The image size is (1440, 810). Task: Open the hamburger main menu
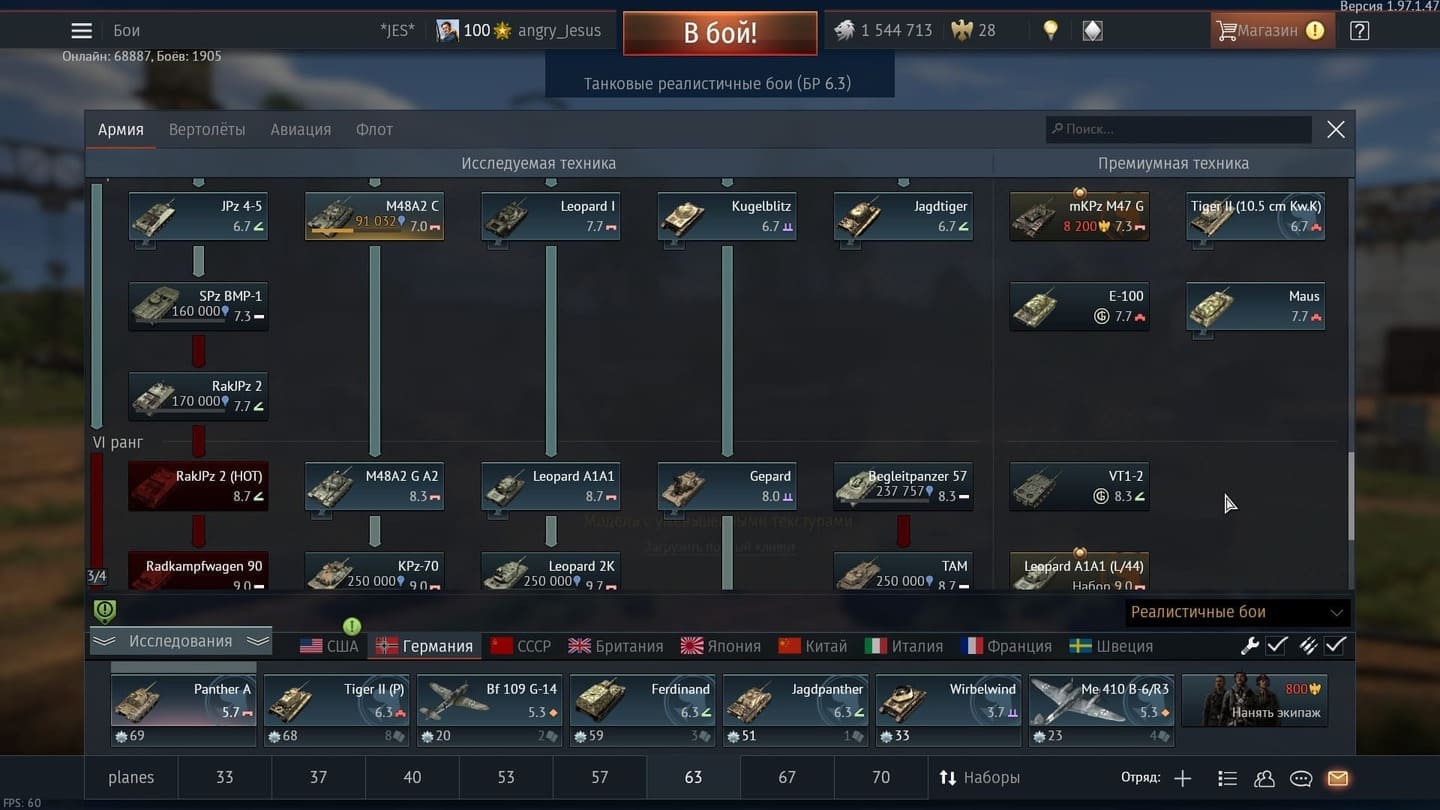82,31
